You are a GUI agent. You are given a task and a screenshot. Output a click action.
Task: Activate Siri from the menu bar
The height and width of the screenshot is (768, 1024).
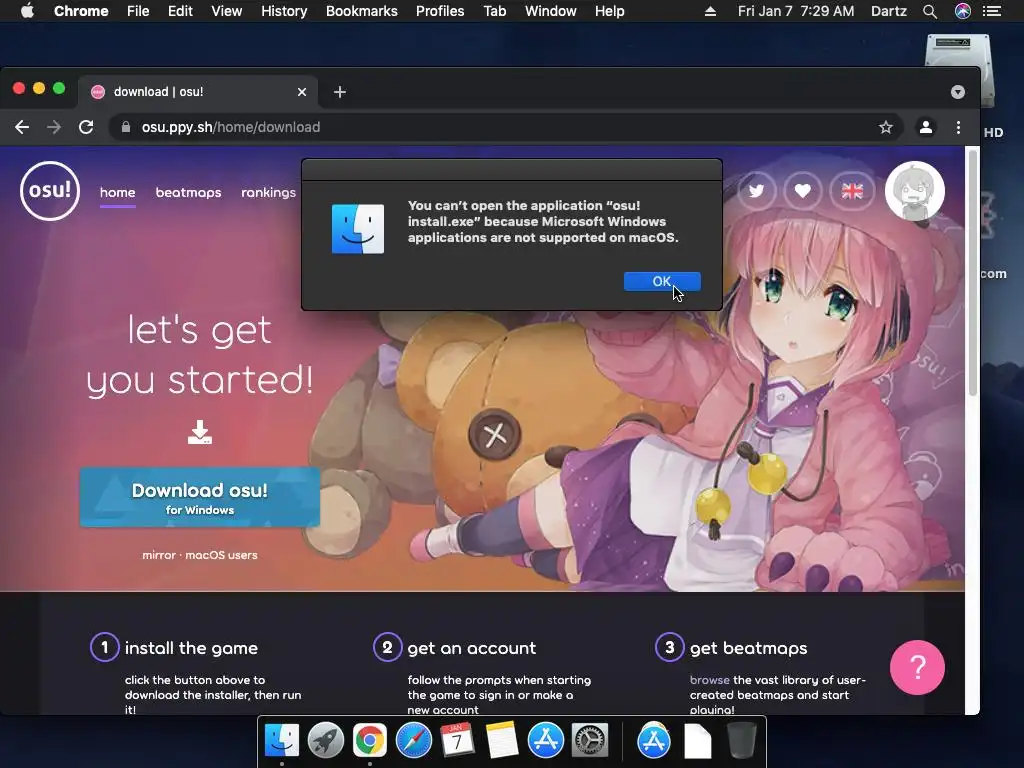pos(963,11)
